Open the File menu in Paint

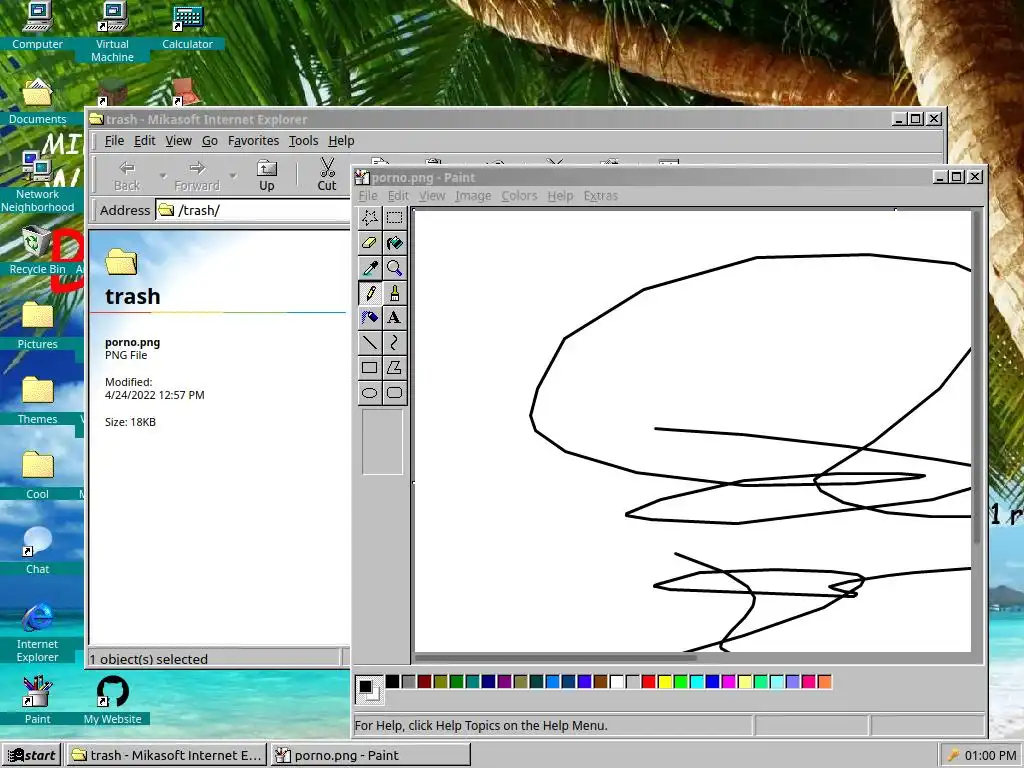368,196
